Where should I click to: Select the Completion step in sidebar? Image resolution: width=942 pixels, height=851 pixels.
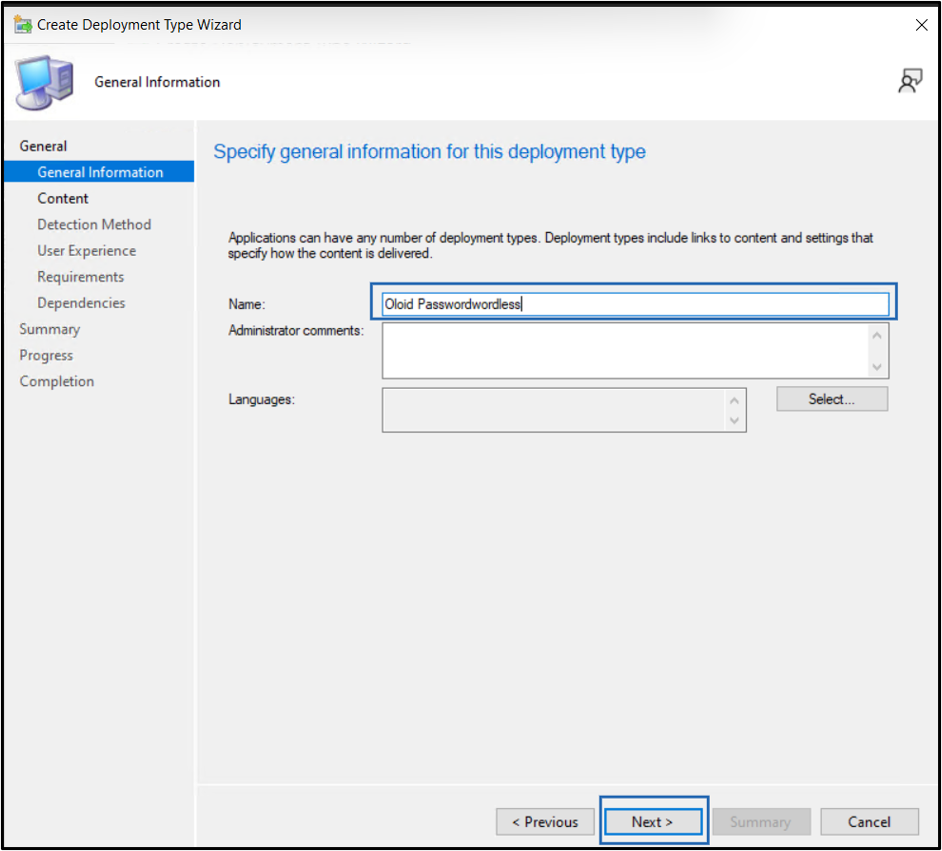point(56,381)
